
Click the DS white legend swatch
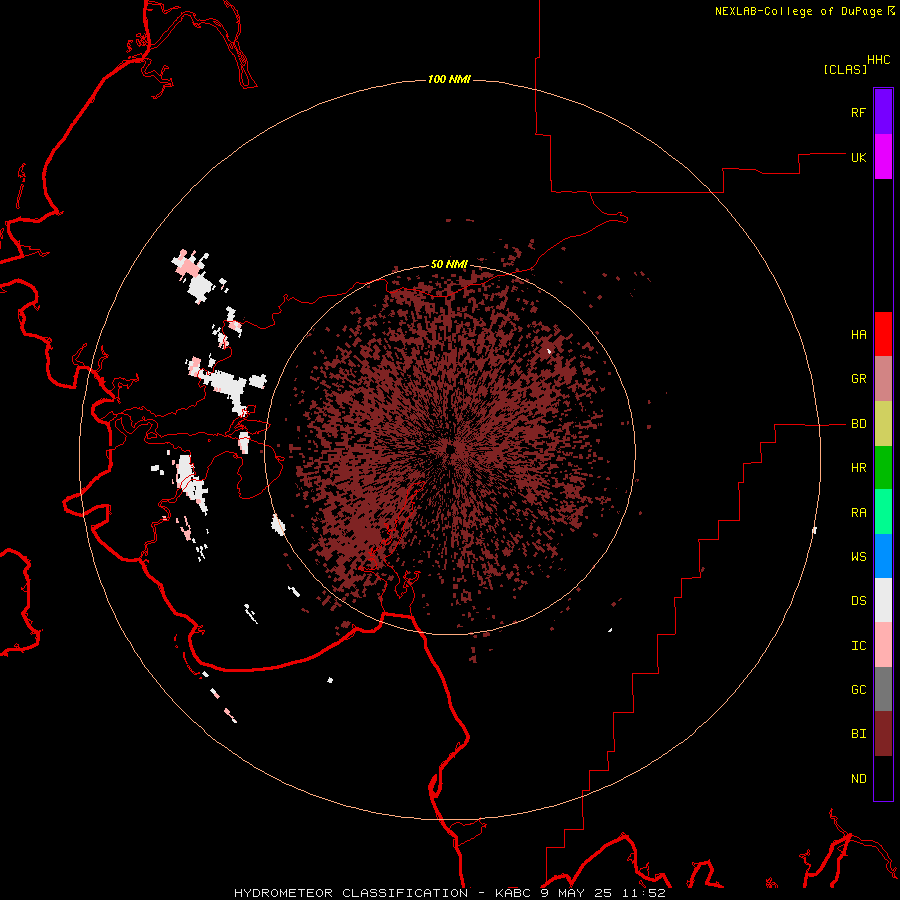[x=883, y=600]
